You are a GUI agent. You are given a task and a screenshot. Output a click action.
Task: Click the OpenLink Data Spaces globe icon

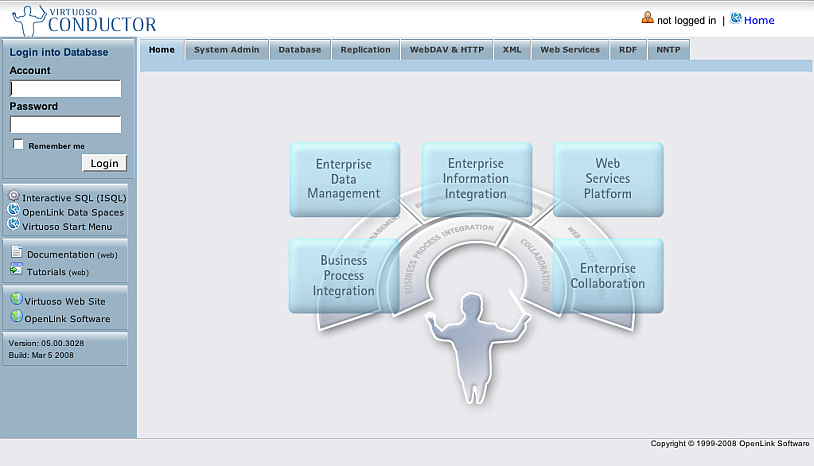(14, 211)
